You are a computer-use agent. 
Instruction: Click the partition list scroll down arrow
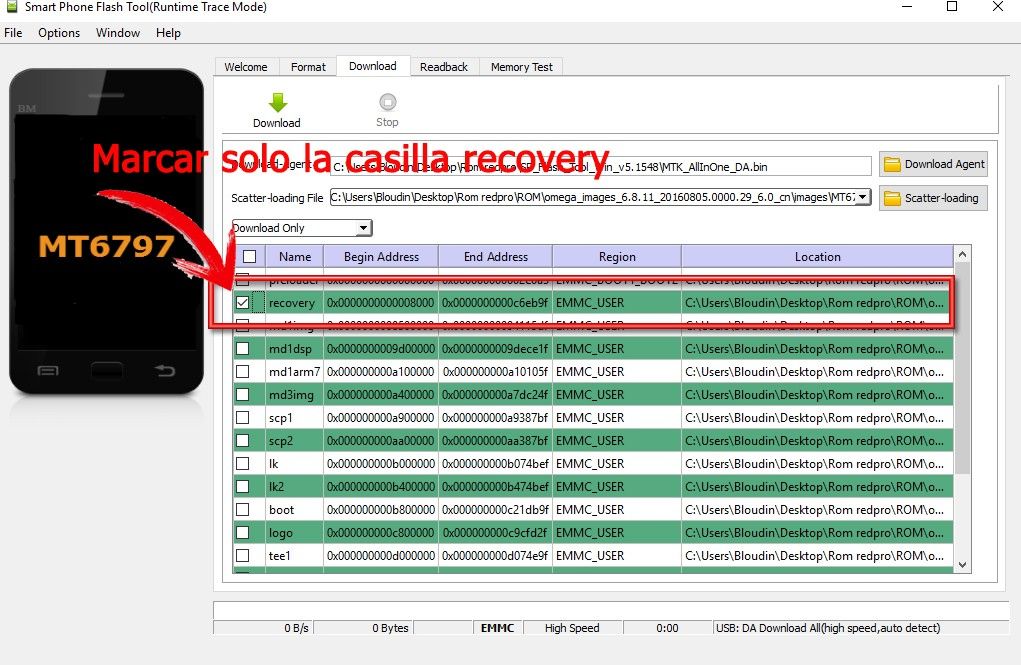click(962, 565)
